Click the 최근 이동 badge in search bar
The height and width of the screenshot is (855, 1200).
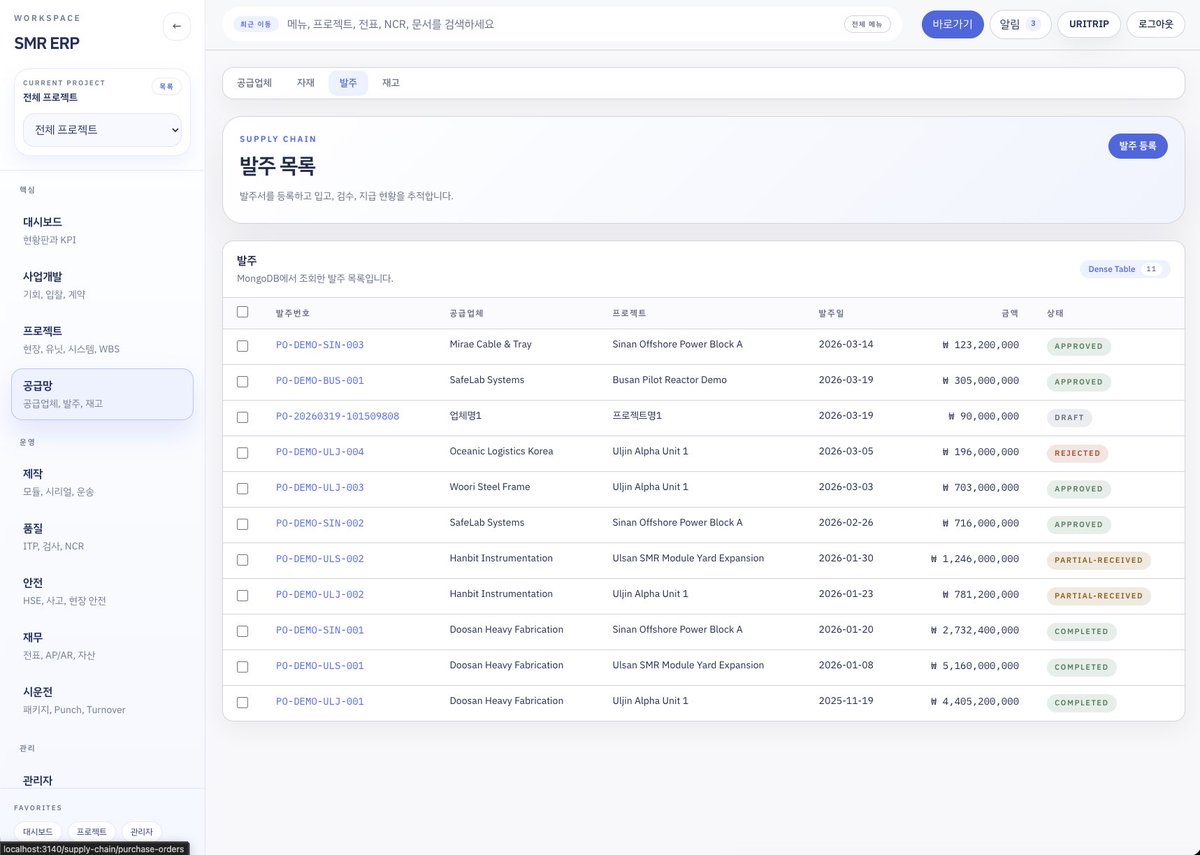[255, 24]
